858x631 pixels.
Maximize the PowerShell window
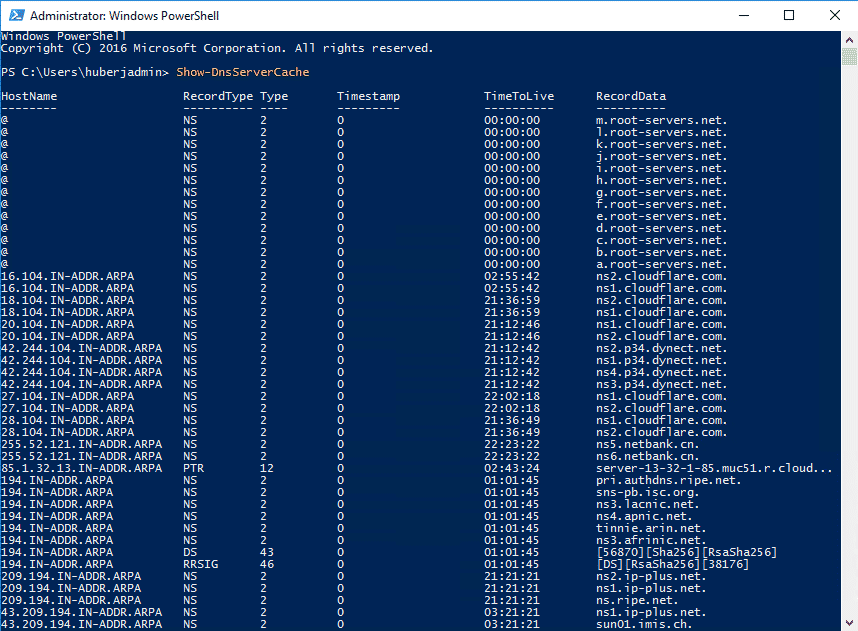click(789, 15)
